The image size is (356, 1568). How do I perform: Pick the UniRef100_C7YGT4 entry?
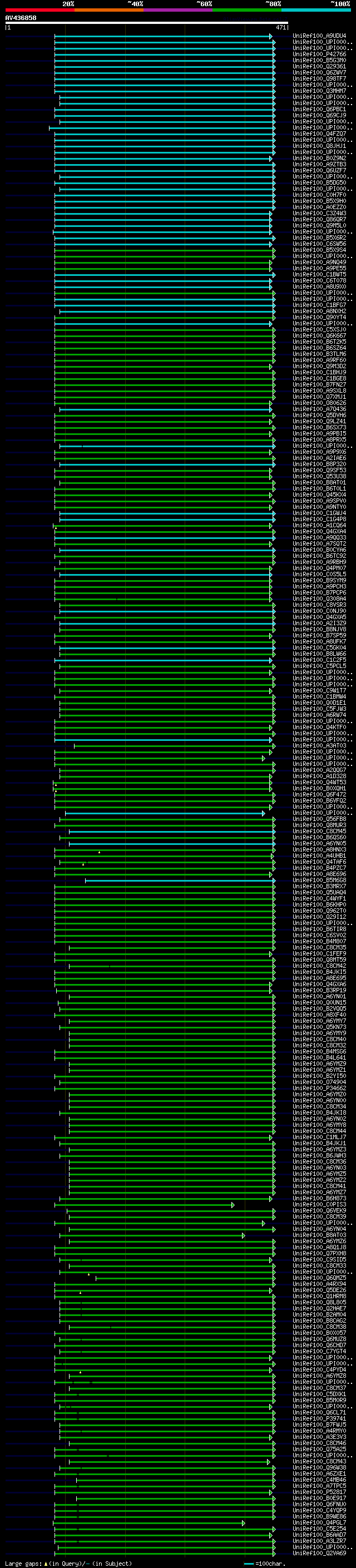[319, 1351]
